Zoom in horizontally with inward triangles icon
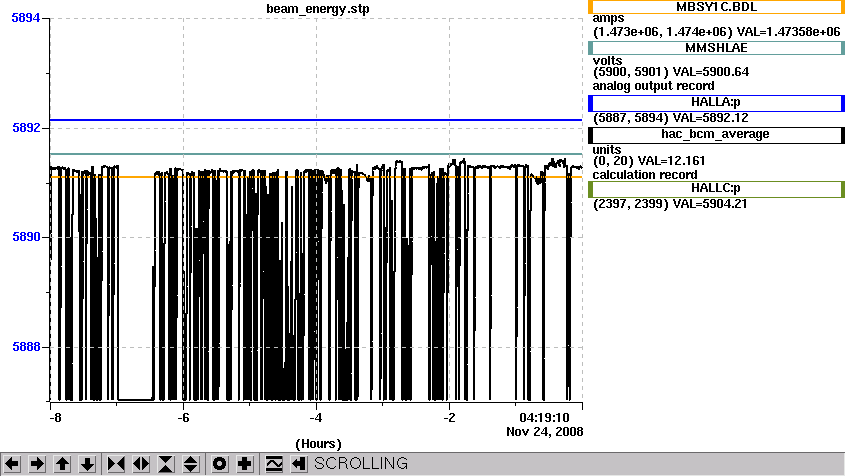Image resolution: width=845 pixels, height=476 pixels. (x=116, y=464)
